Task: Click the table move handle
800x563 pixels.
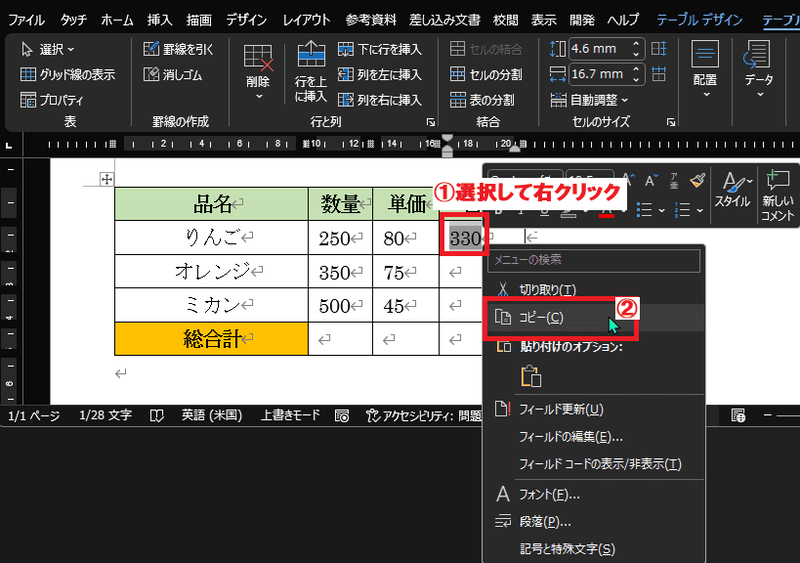Action: click(x=107, y=179)
